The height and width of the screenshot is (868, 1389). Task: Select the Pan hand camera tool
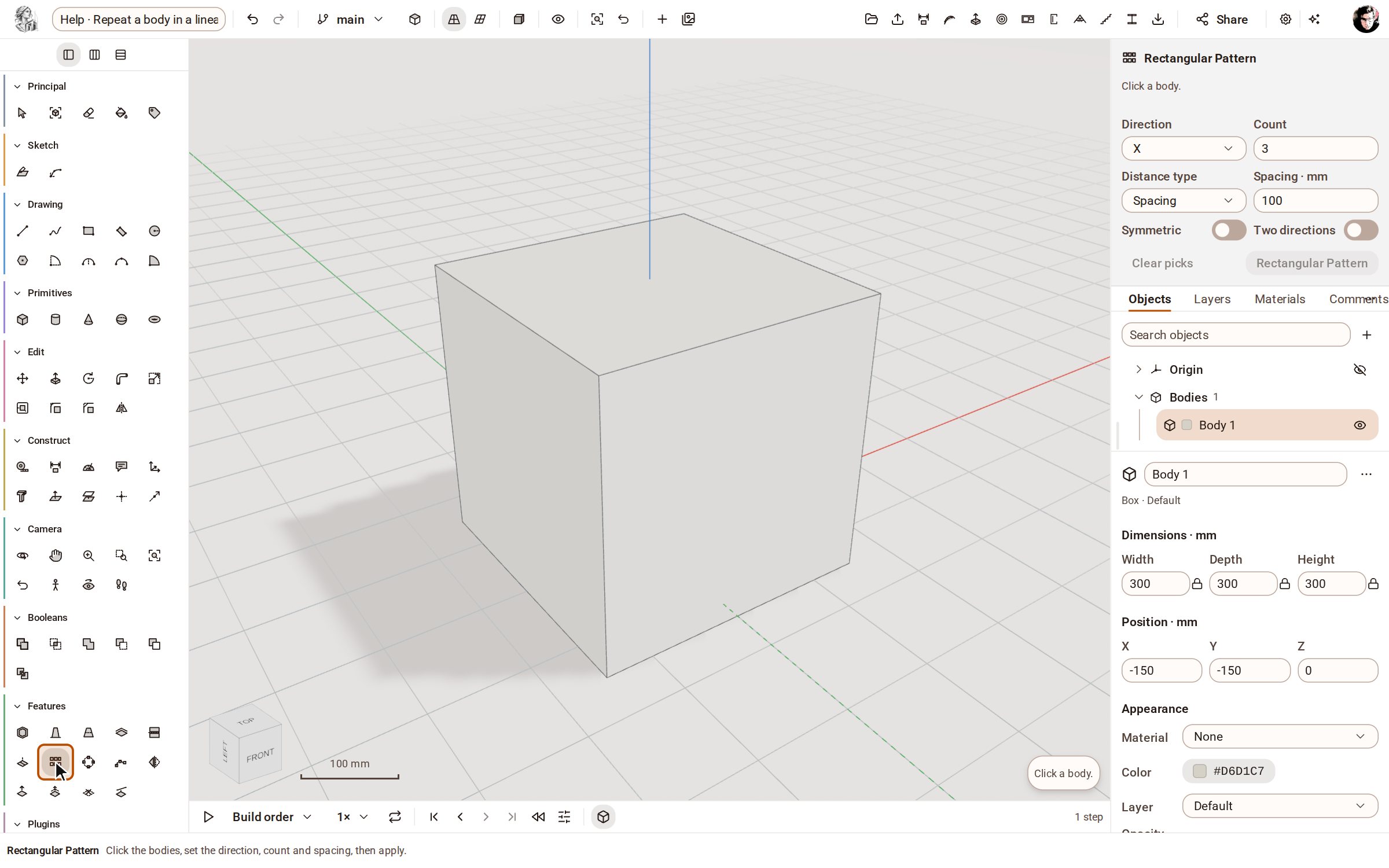pos(56,556)
